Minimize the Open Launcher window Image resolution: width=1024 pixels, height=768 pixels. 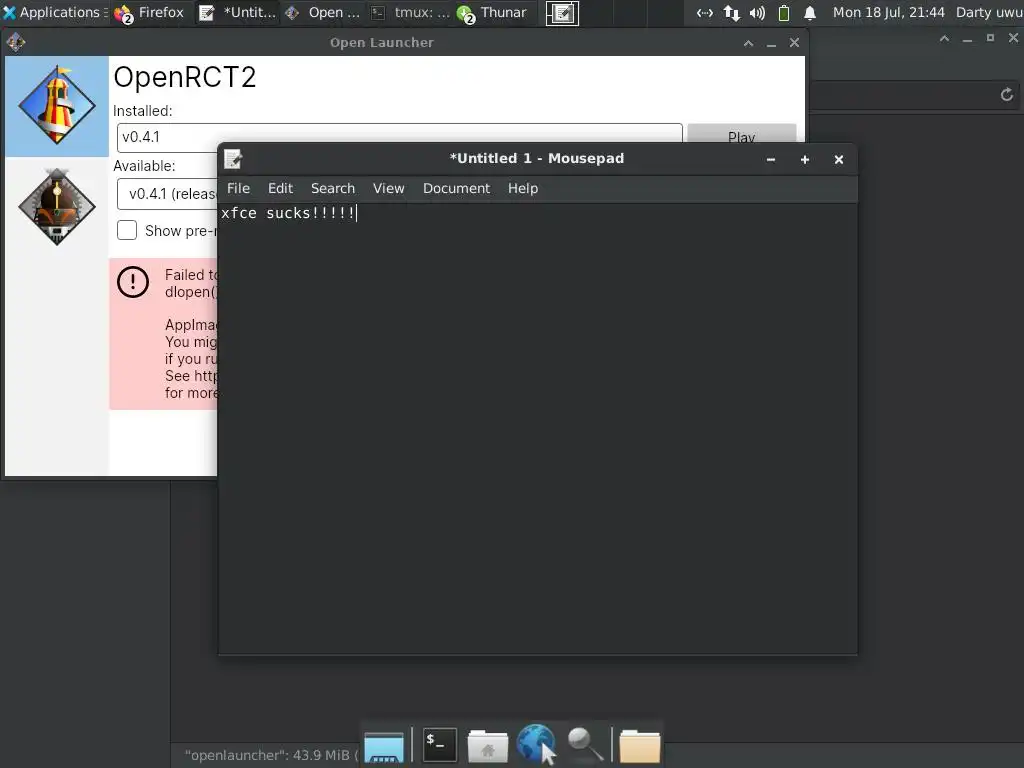[771, 43]
